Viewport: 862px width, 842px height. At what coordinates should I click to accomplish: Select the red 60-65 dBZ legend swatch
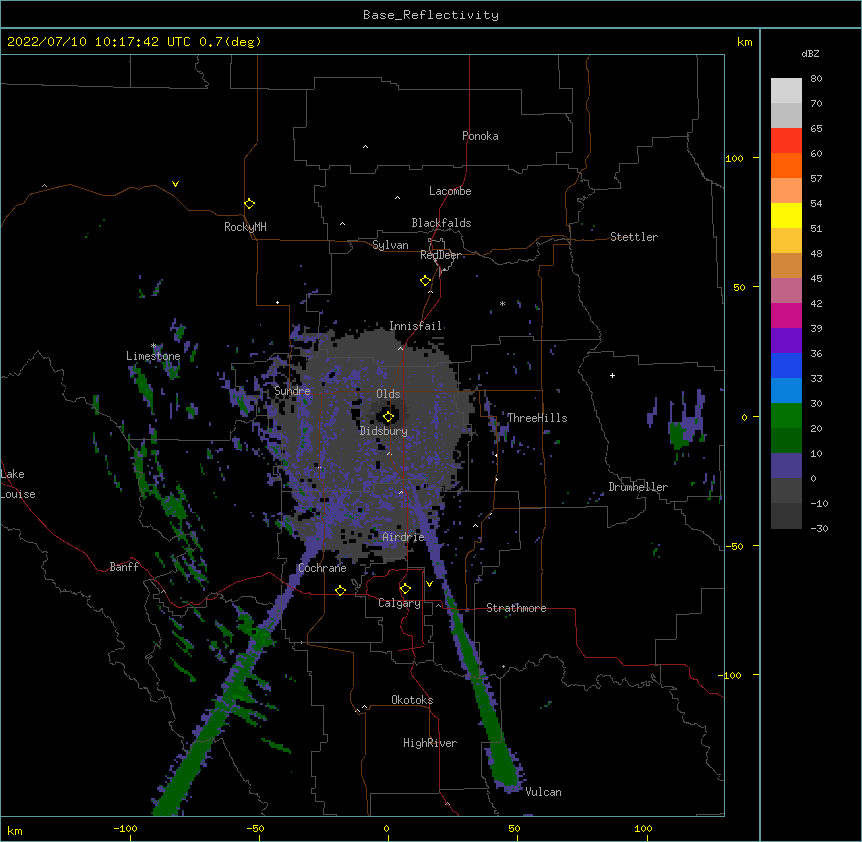click(786, 141)
